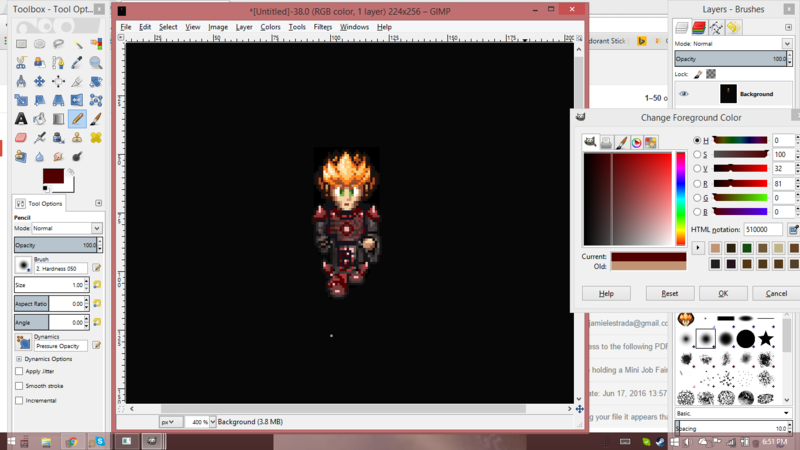Click OK in Change Foreground Color

pyautogui.click(x=723, y=293)
